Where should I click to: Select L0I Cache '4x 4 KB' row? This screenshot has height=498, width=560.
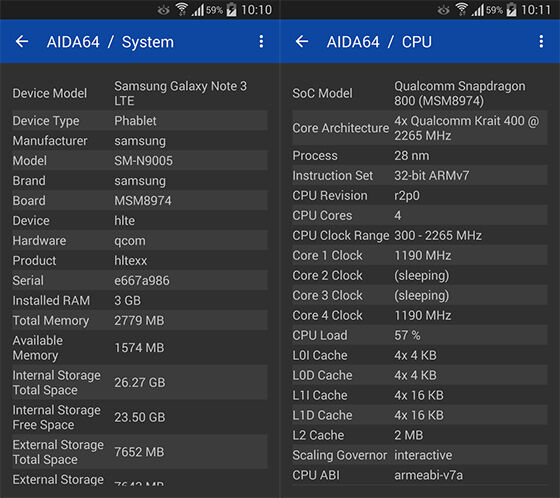[420, 355]
